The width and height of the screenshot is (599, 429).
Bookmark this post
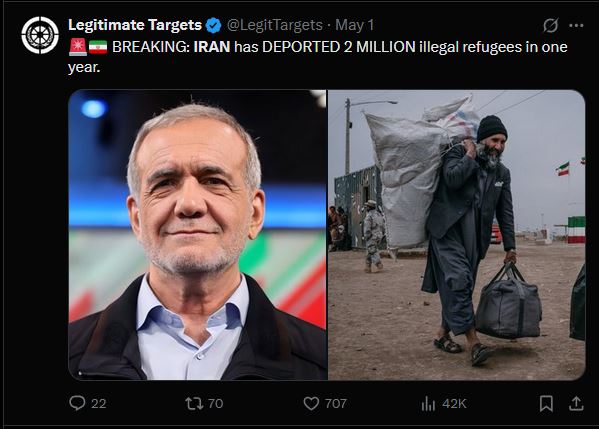[546, 403]
